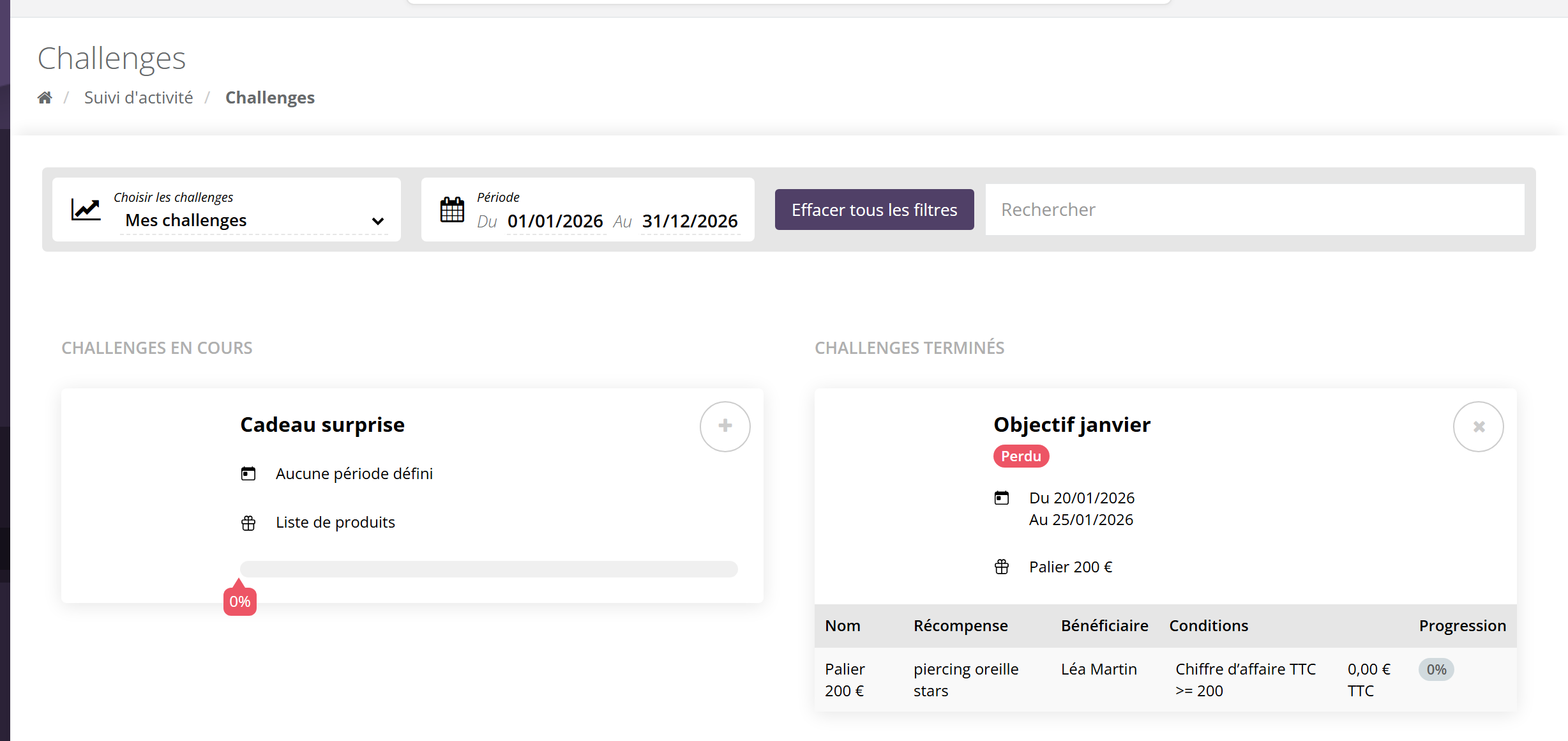Screen dimensions: 1568x741
Task: Click the grey 0% progression badge
Action: click(1436, 669)
